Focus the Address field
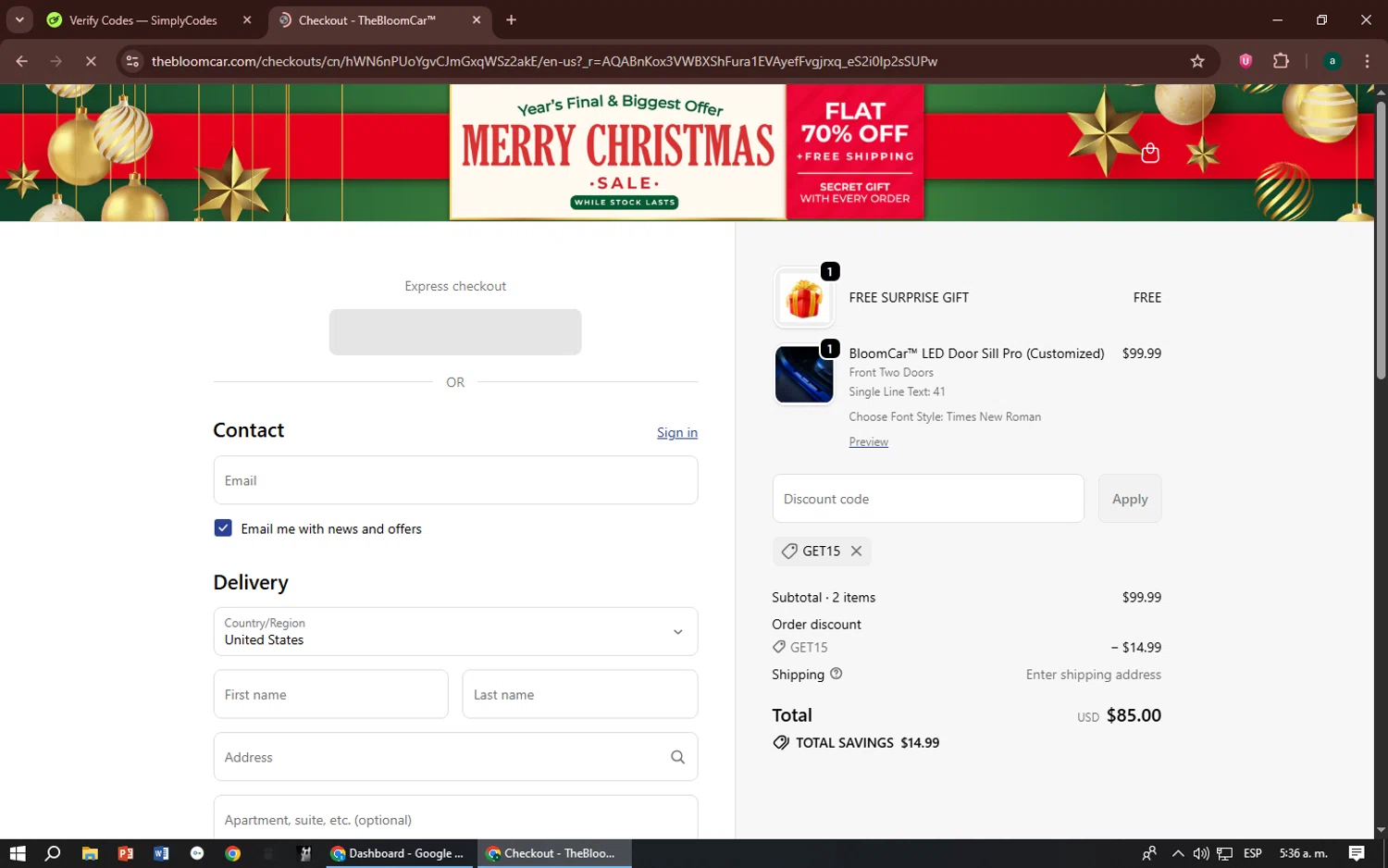1388x868 pixels. [455, 757]
